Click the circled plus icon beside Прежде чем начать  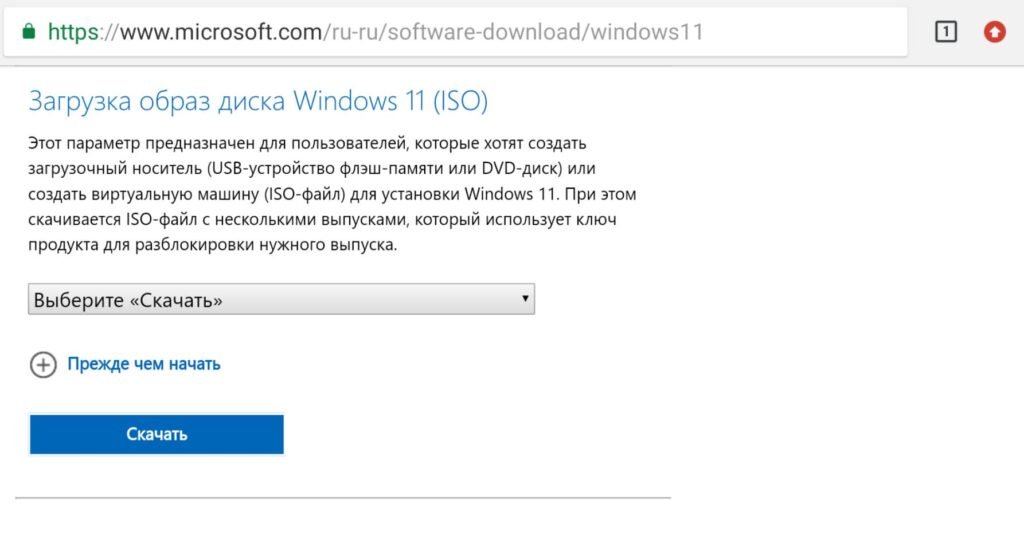(43, 364)
